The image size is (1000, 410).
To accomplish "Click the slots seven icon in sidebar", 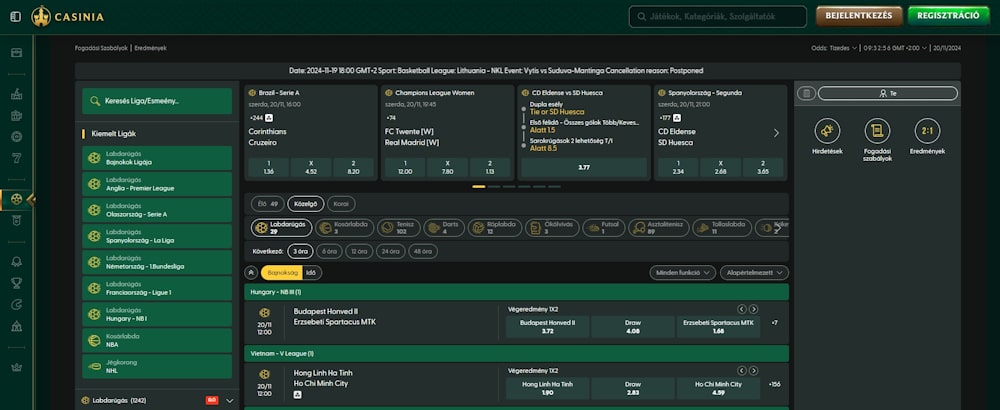I will pyautogui.click(x=17, y=158).
